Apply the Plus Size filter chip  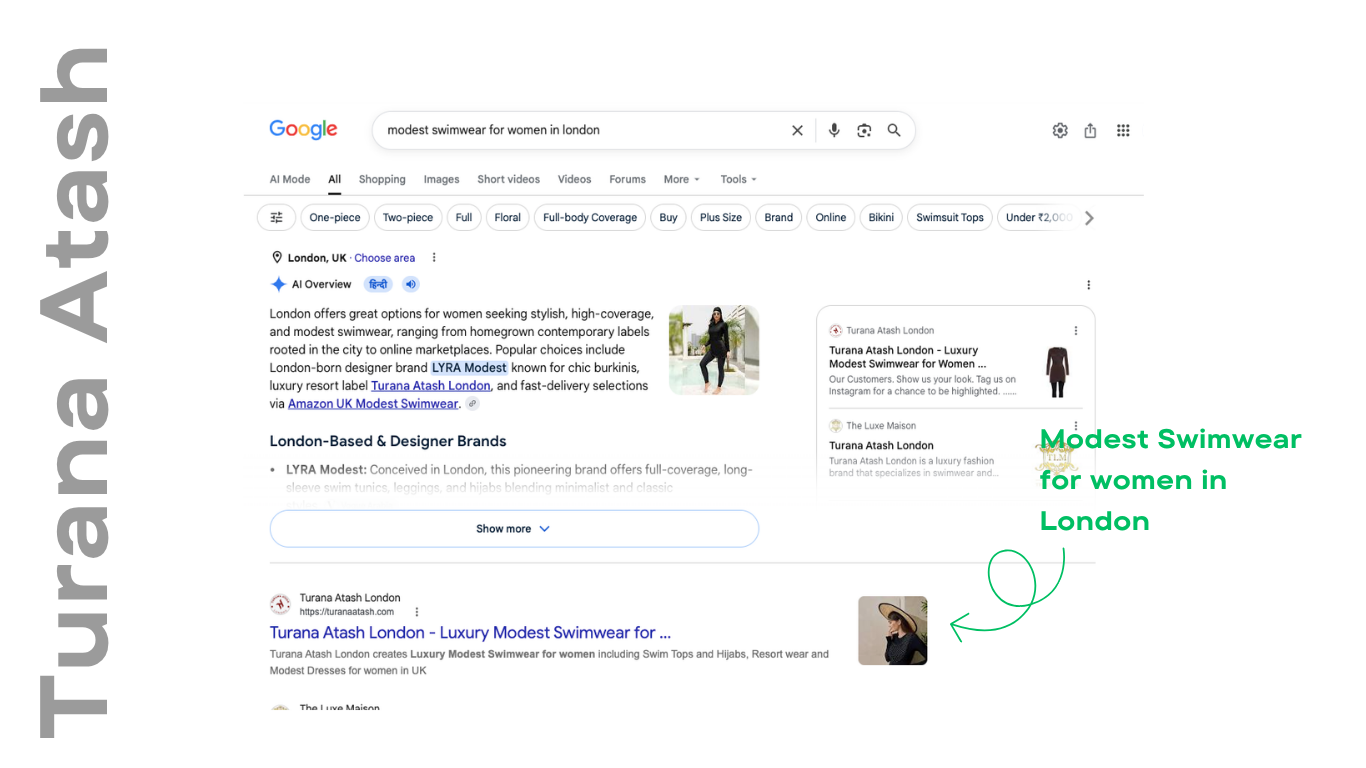point(721,217)
